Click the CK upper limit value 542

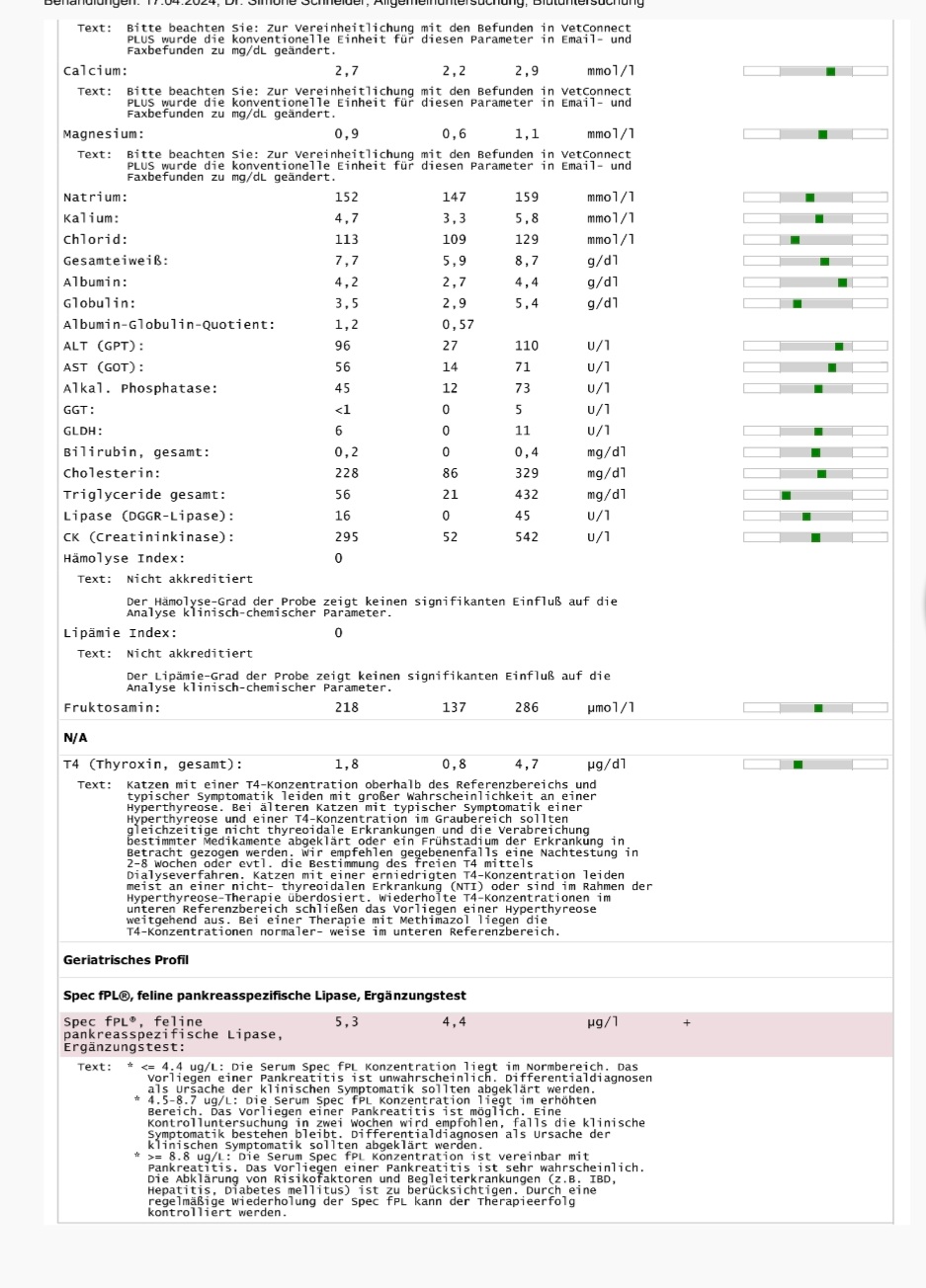click(x=527, y=537)
